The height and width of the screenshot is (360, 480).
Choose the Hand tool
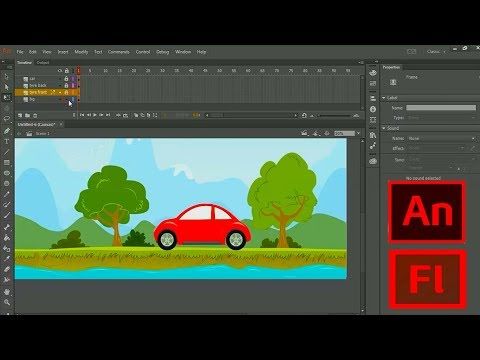click(x=7, y=292)
